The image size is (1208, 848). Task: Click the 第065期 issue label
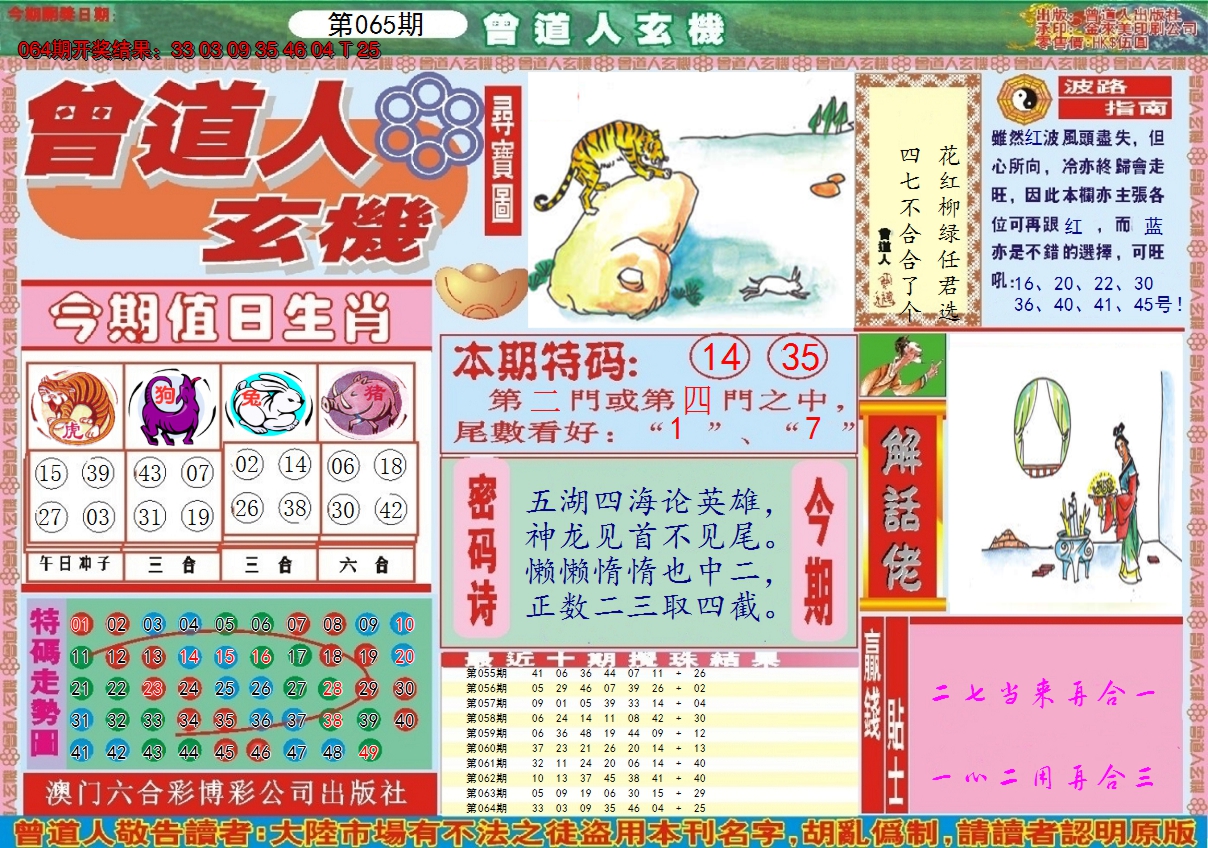coord(375,25)
